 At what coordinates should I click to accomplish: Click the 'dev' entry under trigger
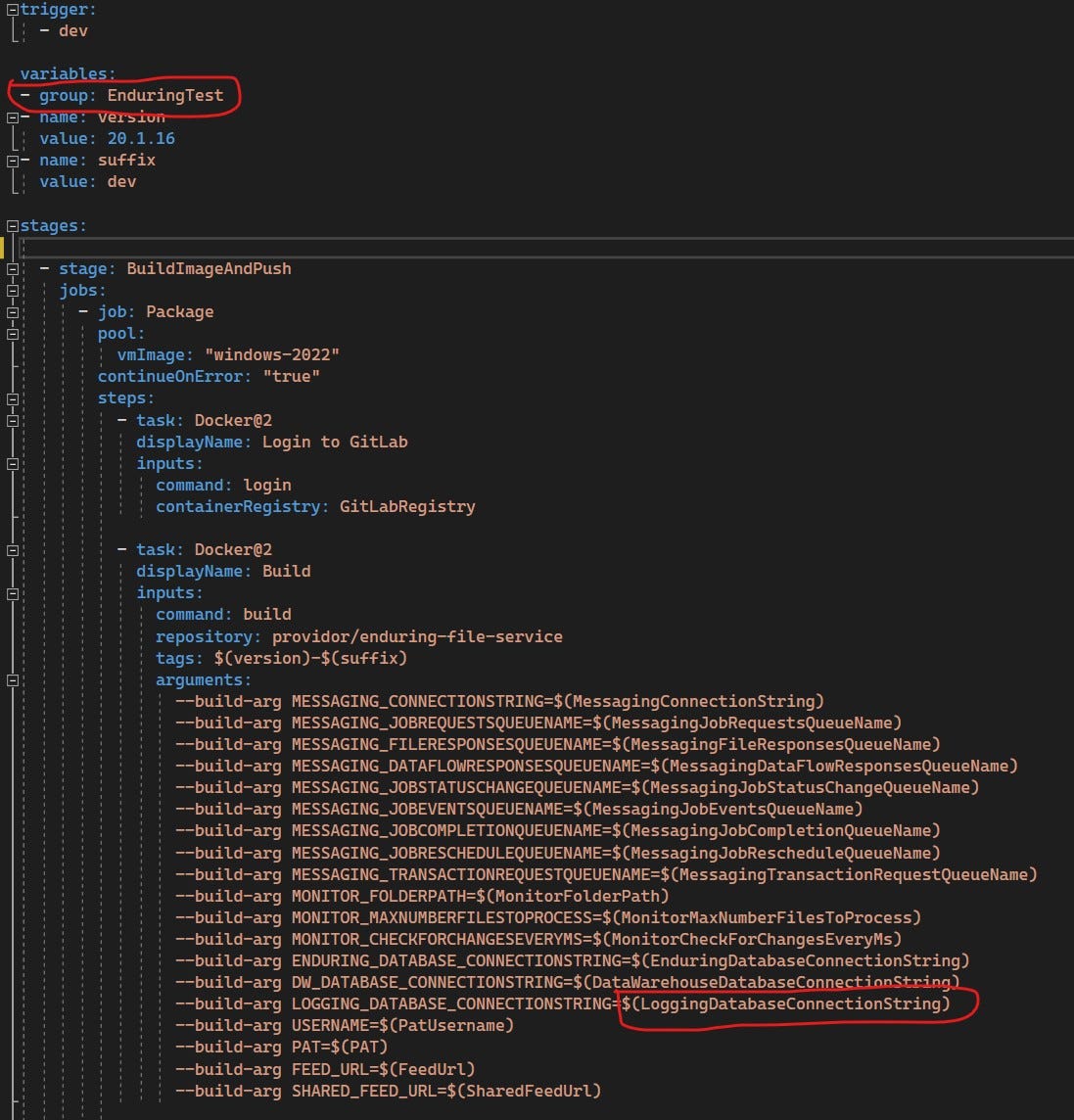(72, 30)
